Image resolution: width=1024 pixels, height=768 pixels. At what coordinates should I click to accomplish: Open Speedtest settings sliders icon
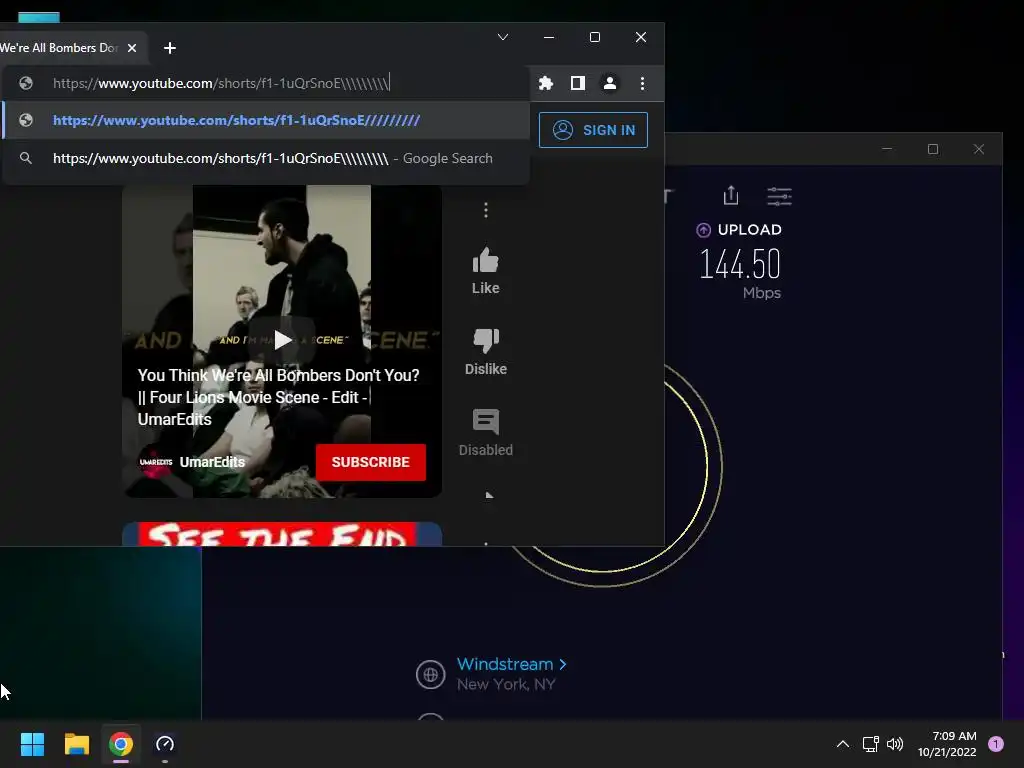779,196
